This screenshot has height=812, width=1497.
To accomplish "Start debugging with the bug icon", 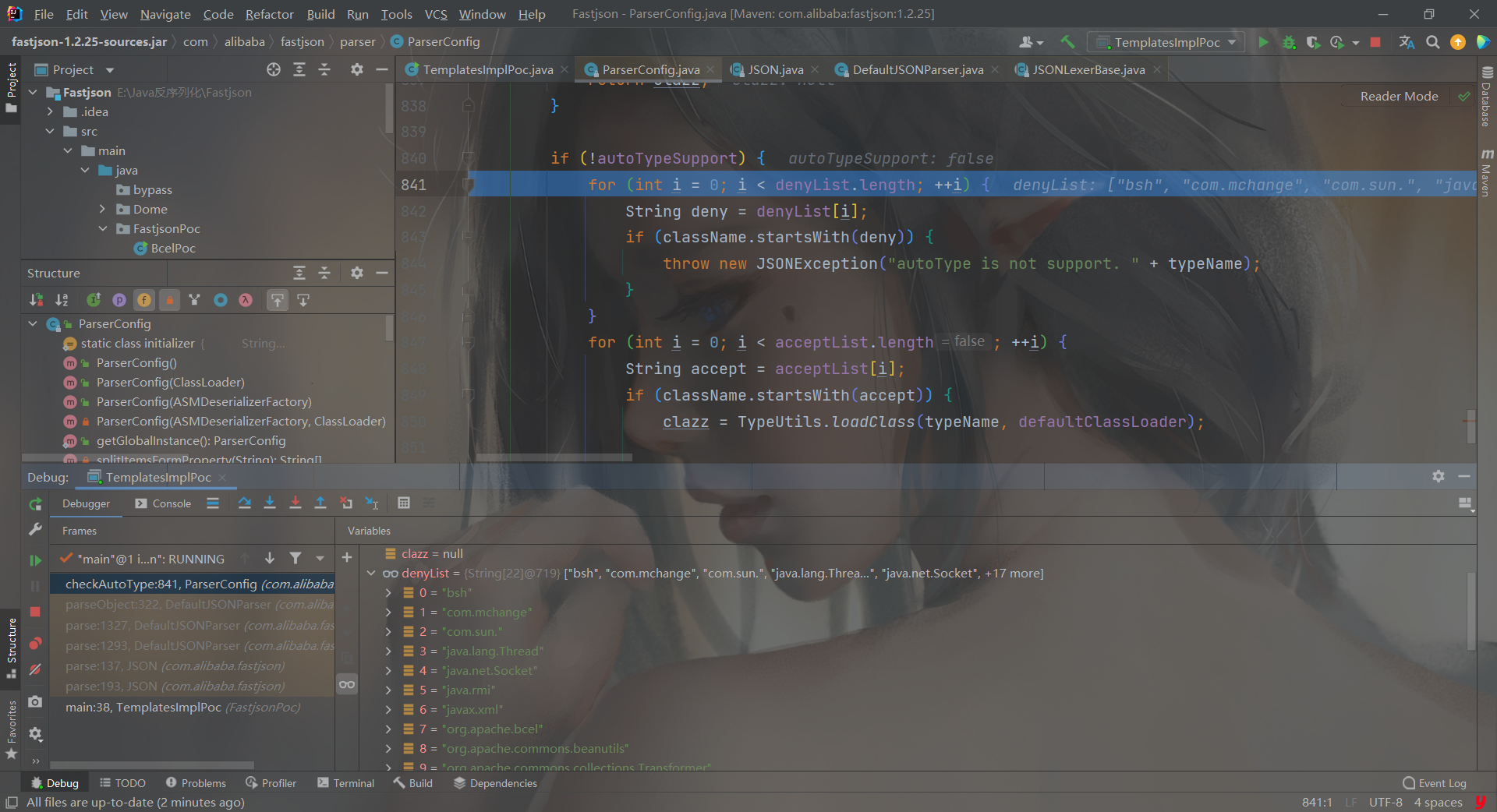I will 1289,42.
